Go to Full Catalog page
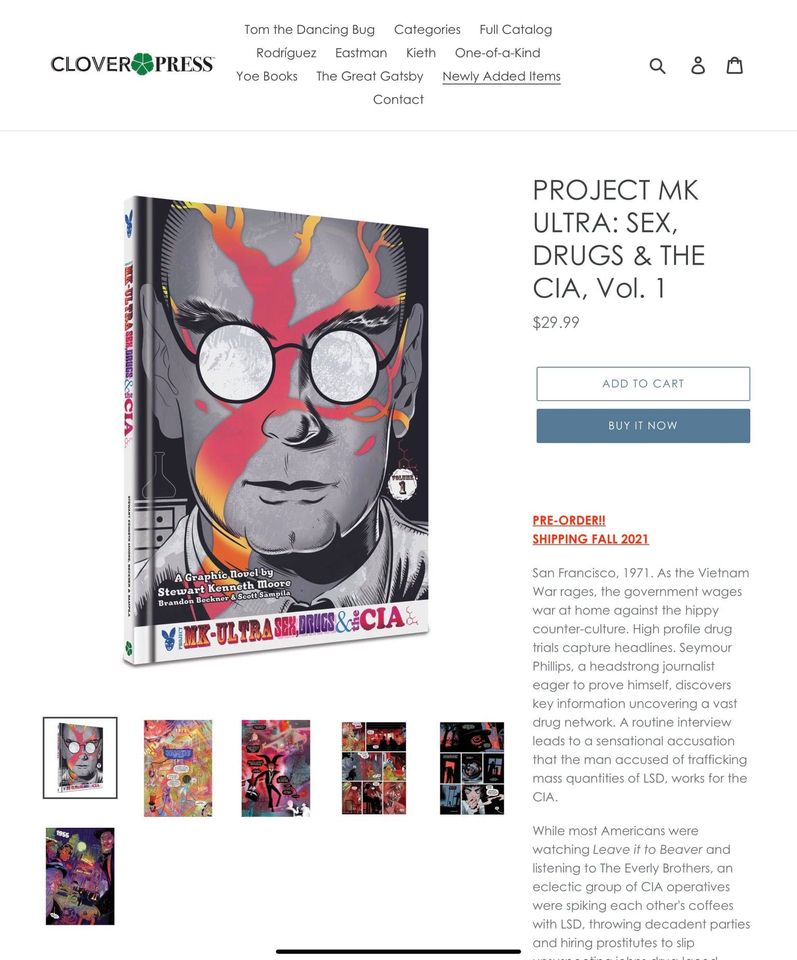Image resolution: width=797 pixels, height=960 pixels. click(x=515, y=29)
